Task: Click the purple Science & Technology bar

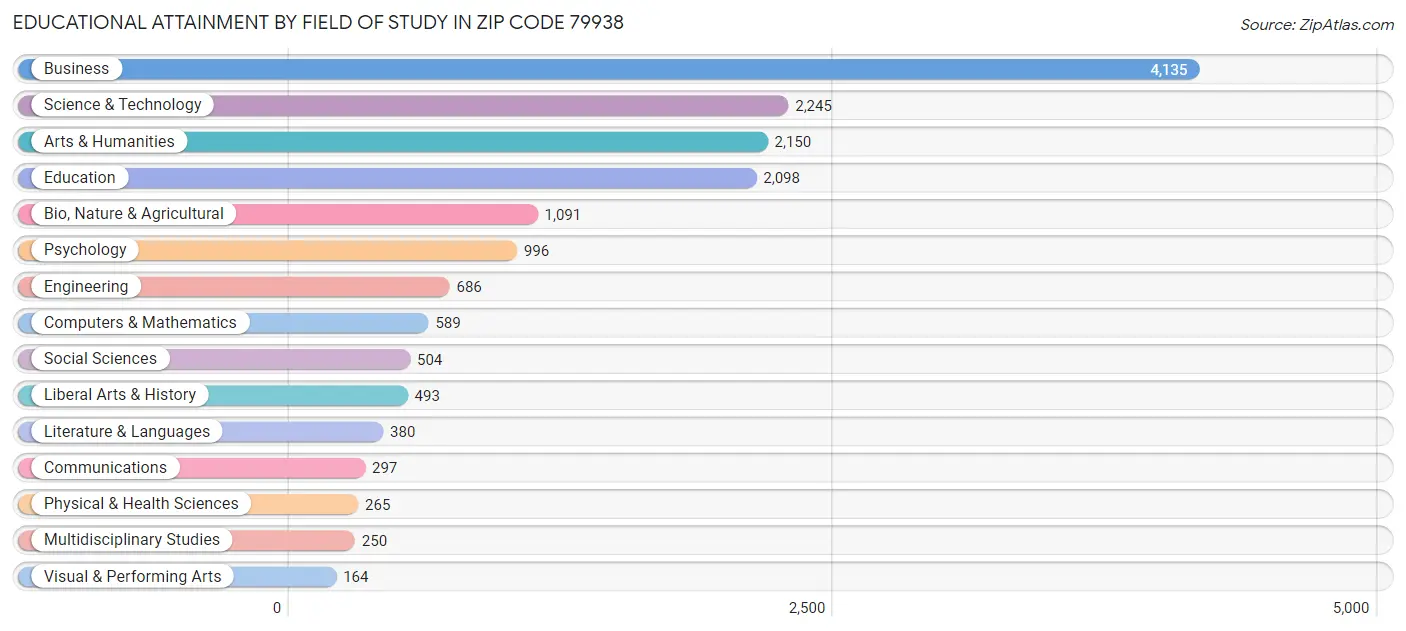Action: [403, 105]
